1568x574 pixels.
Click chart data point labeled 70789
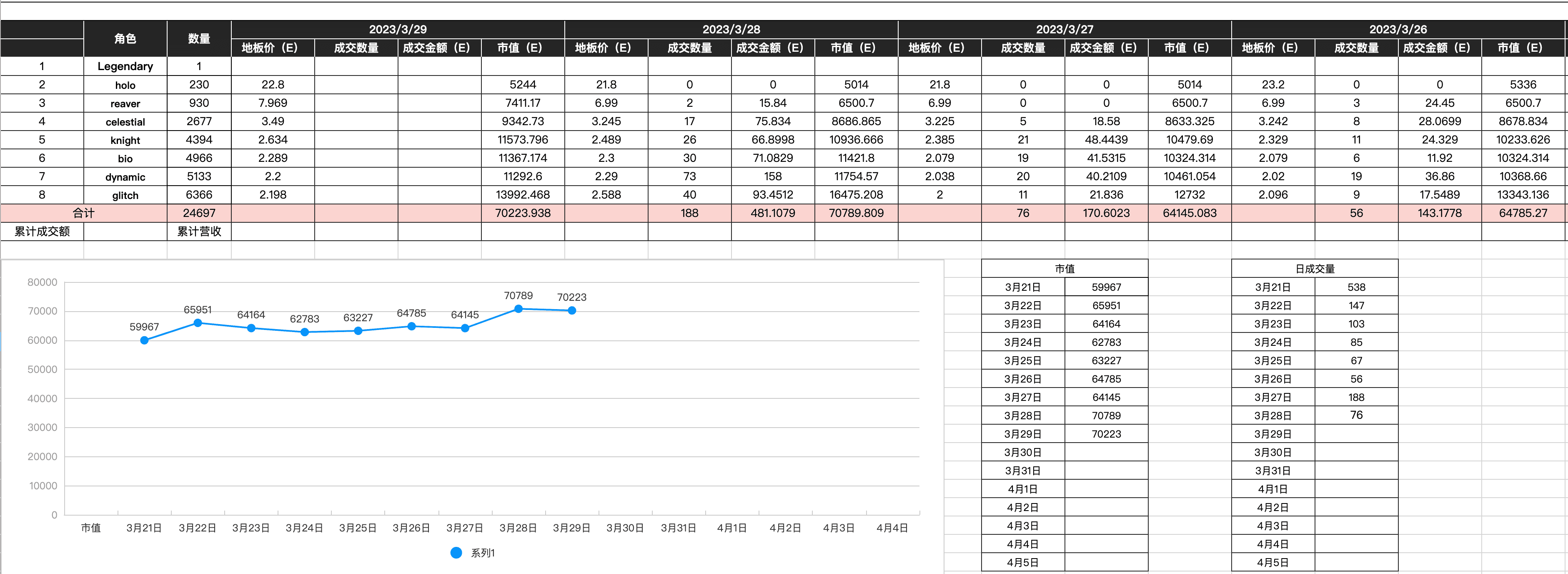(x=518, y=309)
